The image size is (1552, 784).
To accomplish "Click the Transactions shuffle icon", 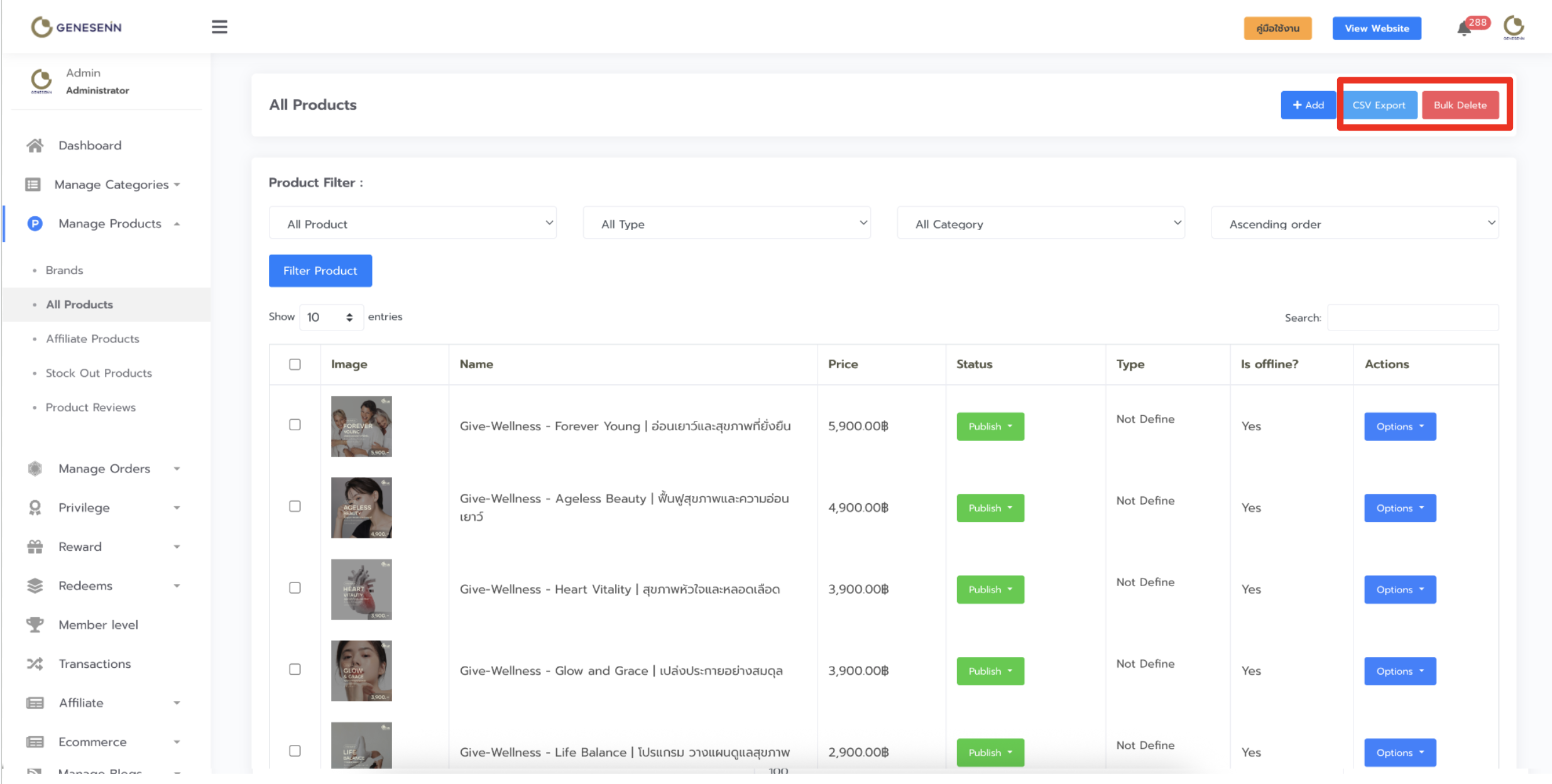I will pyautogui.click(x=35, y=663).
